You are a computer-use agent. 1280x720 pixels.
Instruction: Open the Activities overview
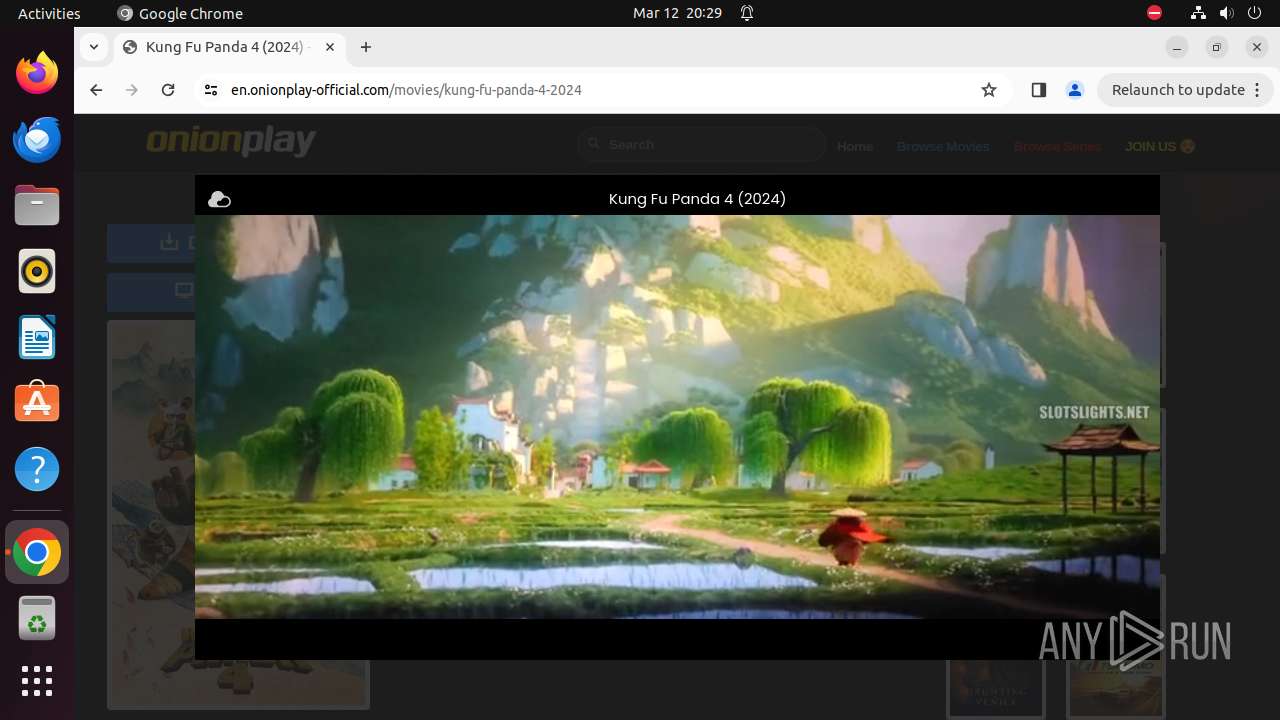click(x=49, y=13)
